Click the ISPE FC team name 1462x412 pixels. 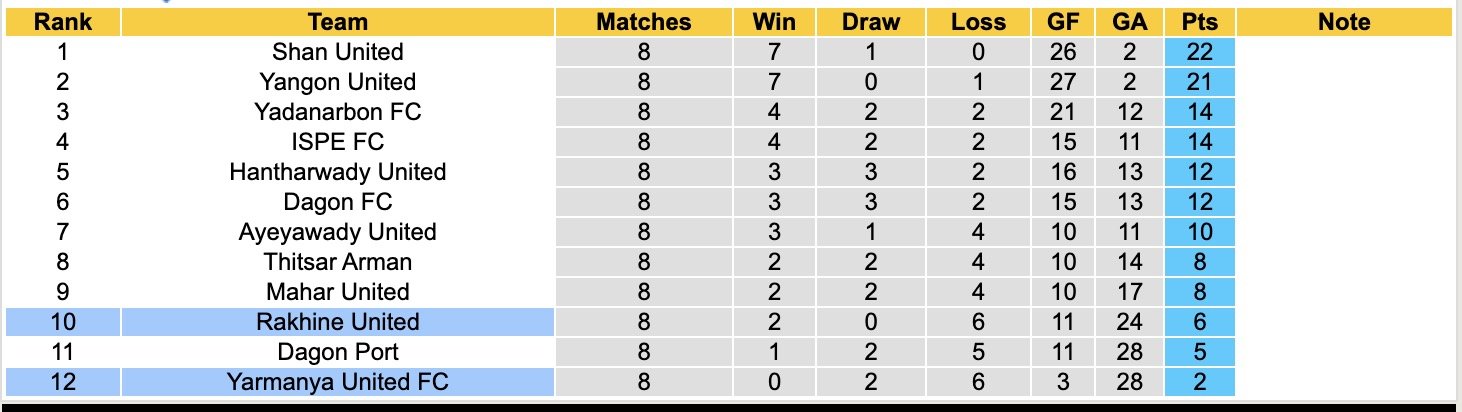point(337,142)
